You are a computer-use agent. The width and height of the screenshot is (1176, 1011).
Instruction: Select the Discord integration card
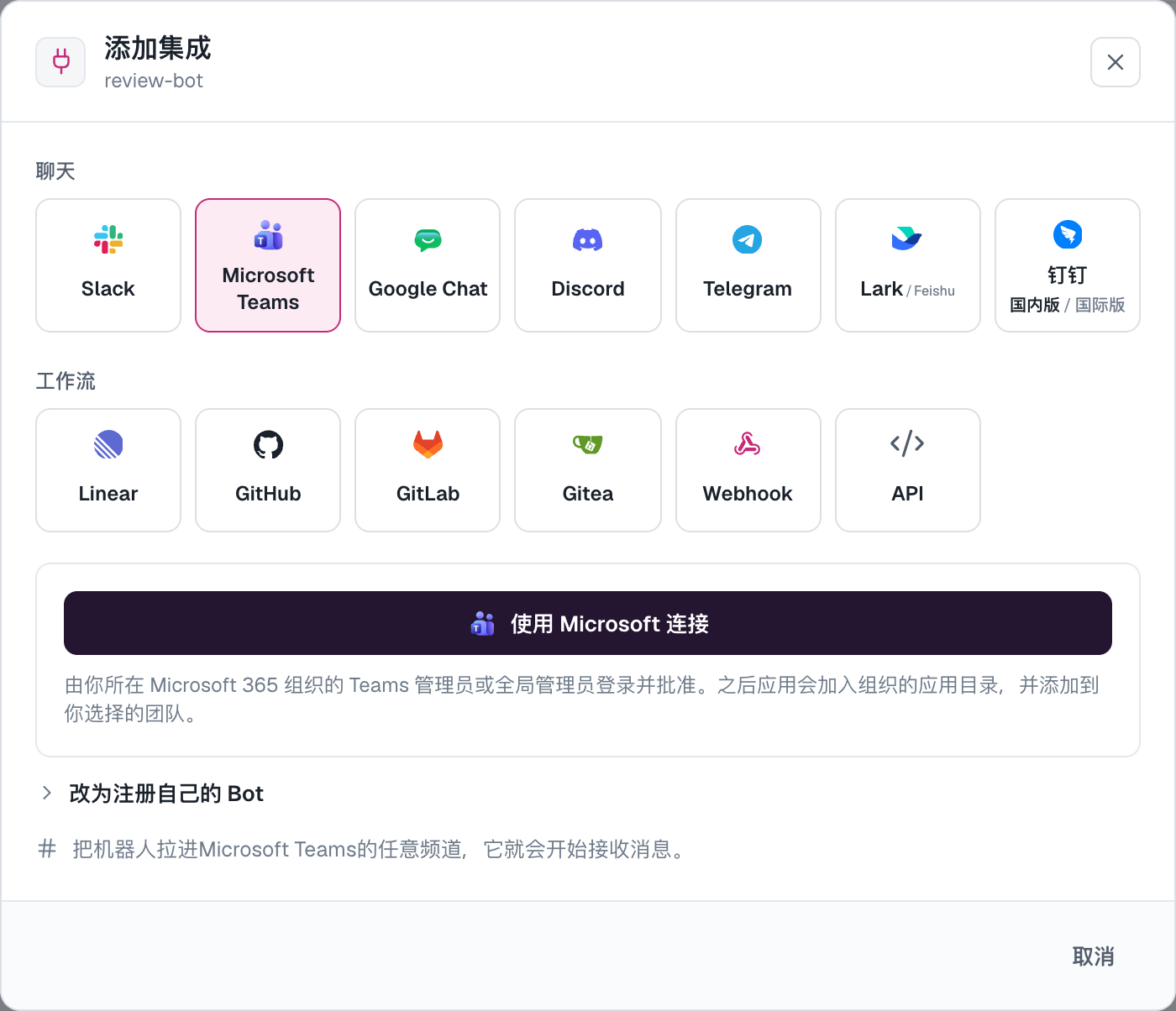coord(588,265)
